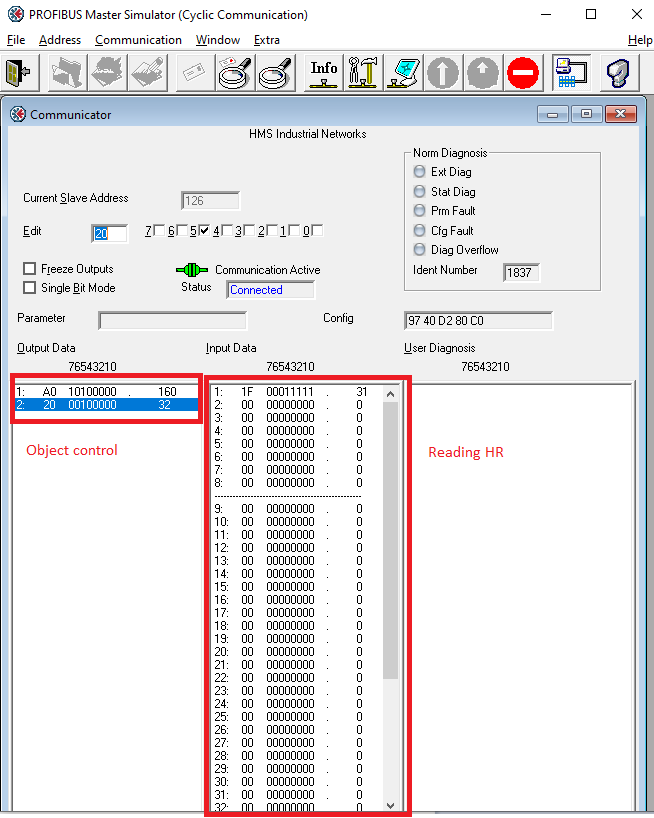Toggle bit 2 checkbox in Edit row

(x=271, y=230)
